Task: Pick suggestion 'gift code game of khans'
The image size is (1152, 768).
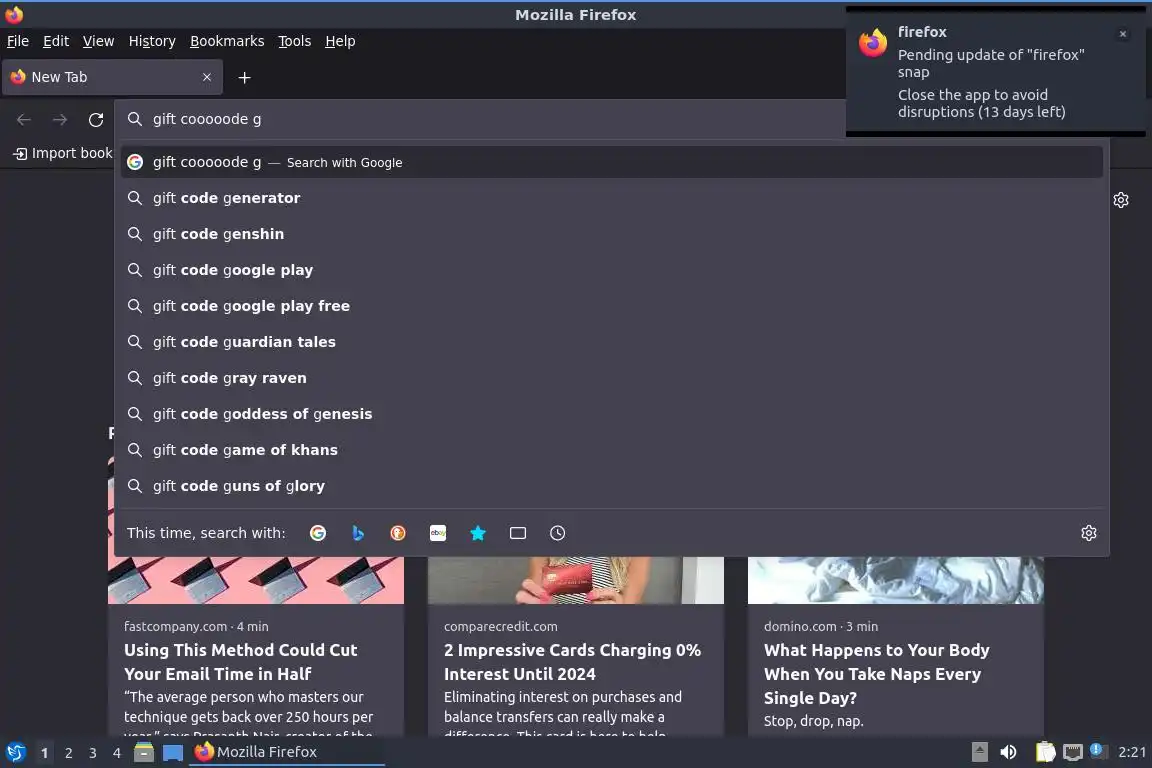Action: 611,450
